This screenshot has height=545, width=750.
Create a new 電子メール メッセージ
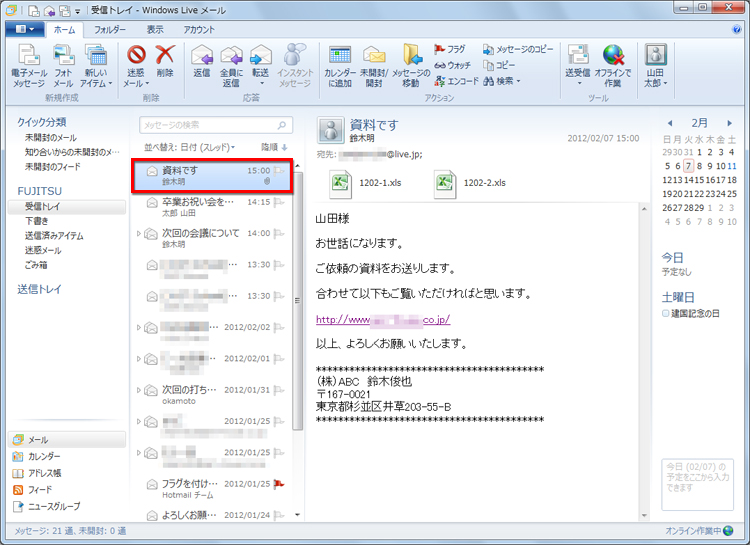[29, 66]
